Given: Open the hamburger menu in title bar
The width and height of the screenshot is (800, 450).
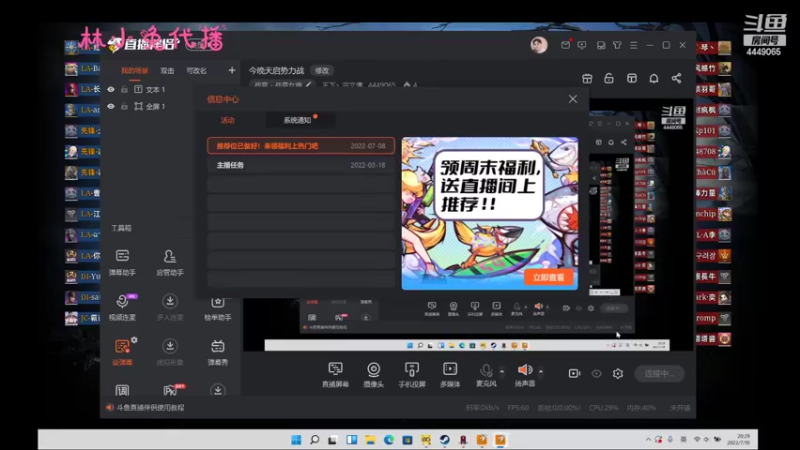Looking at the screenshot, I should click(x=634, y=45).
